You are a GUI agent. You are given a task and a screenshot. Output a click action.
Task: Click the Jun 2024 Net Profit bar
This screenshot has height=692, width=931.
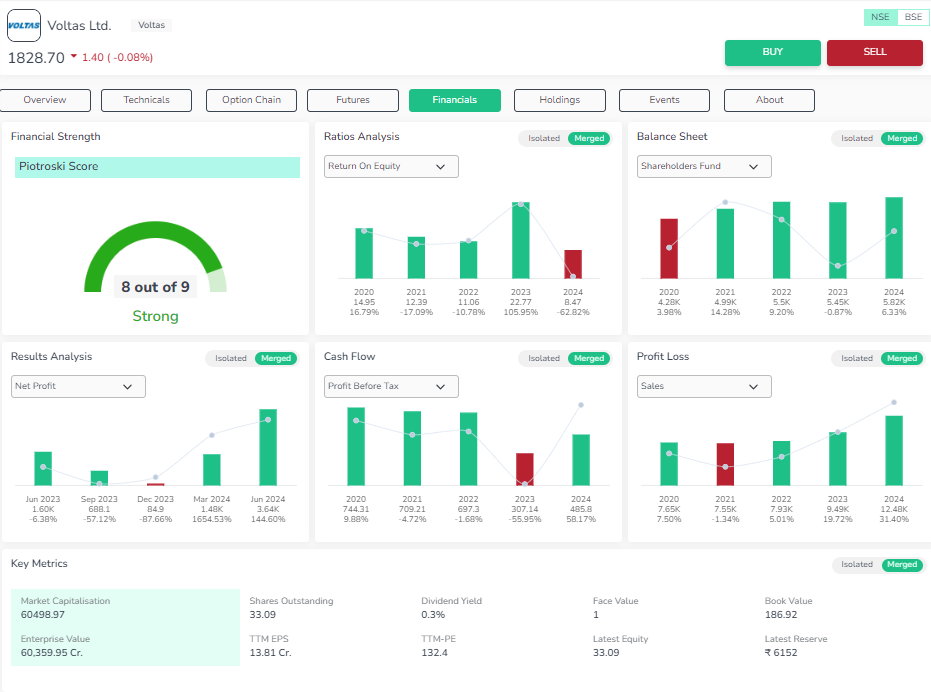(x=268, y=447)
